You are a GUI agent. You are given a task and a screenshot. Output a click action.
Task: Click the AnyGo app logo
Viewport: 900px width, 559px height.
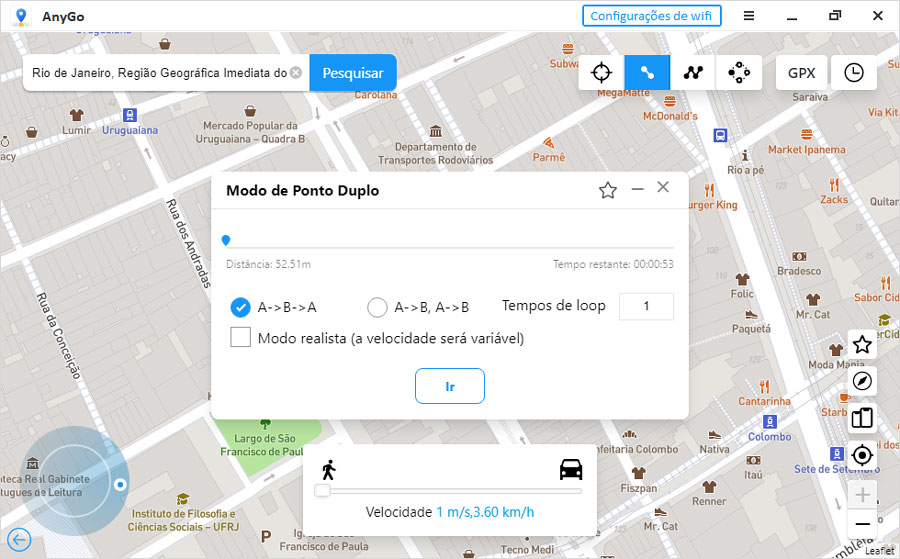point(21,16)
